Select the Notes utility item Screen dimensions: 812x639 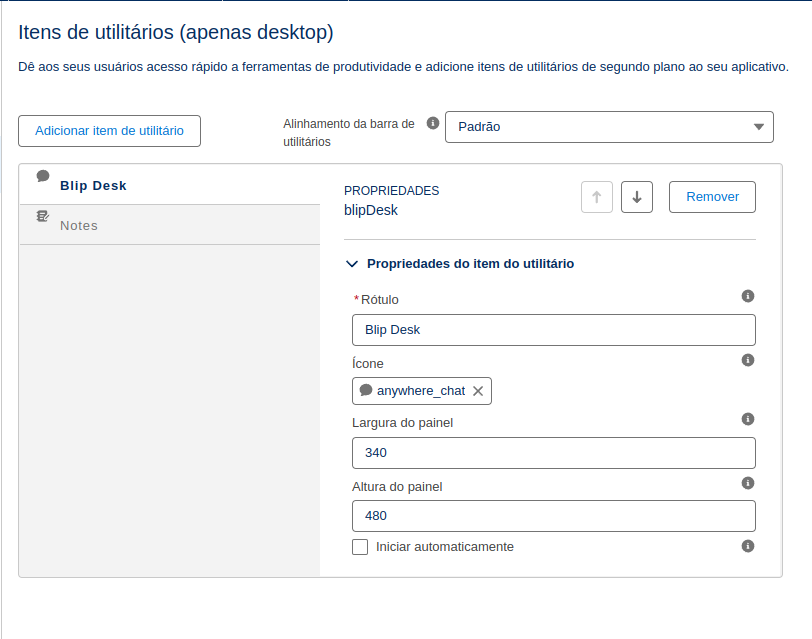coord(79,225)
